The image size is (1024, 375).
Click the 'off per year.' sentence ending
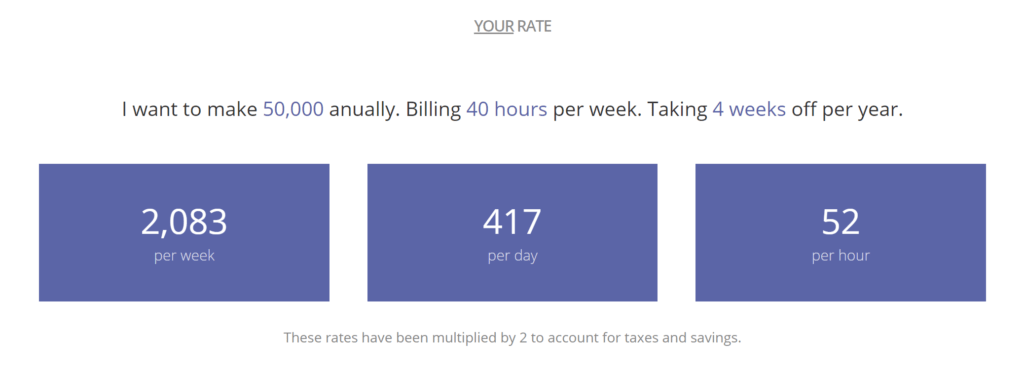click(847, 110)
